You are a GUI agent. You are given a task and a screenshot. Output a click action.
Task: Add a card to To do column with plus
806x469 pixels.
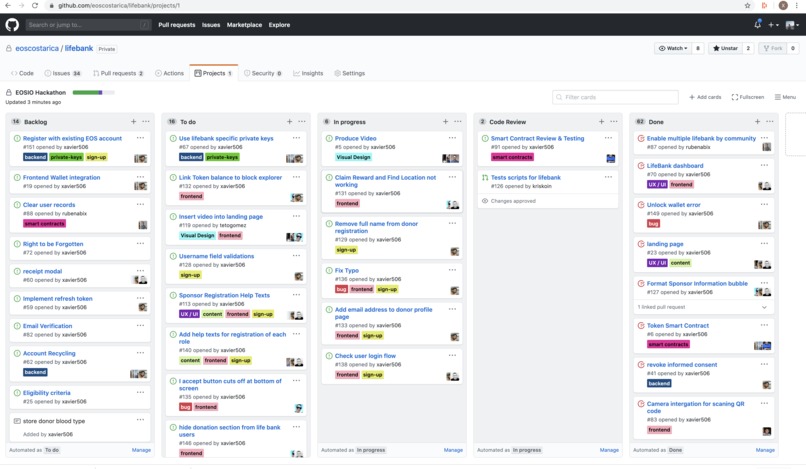pos(289,121)
